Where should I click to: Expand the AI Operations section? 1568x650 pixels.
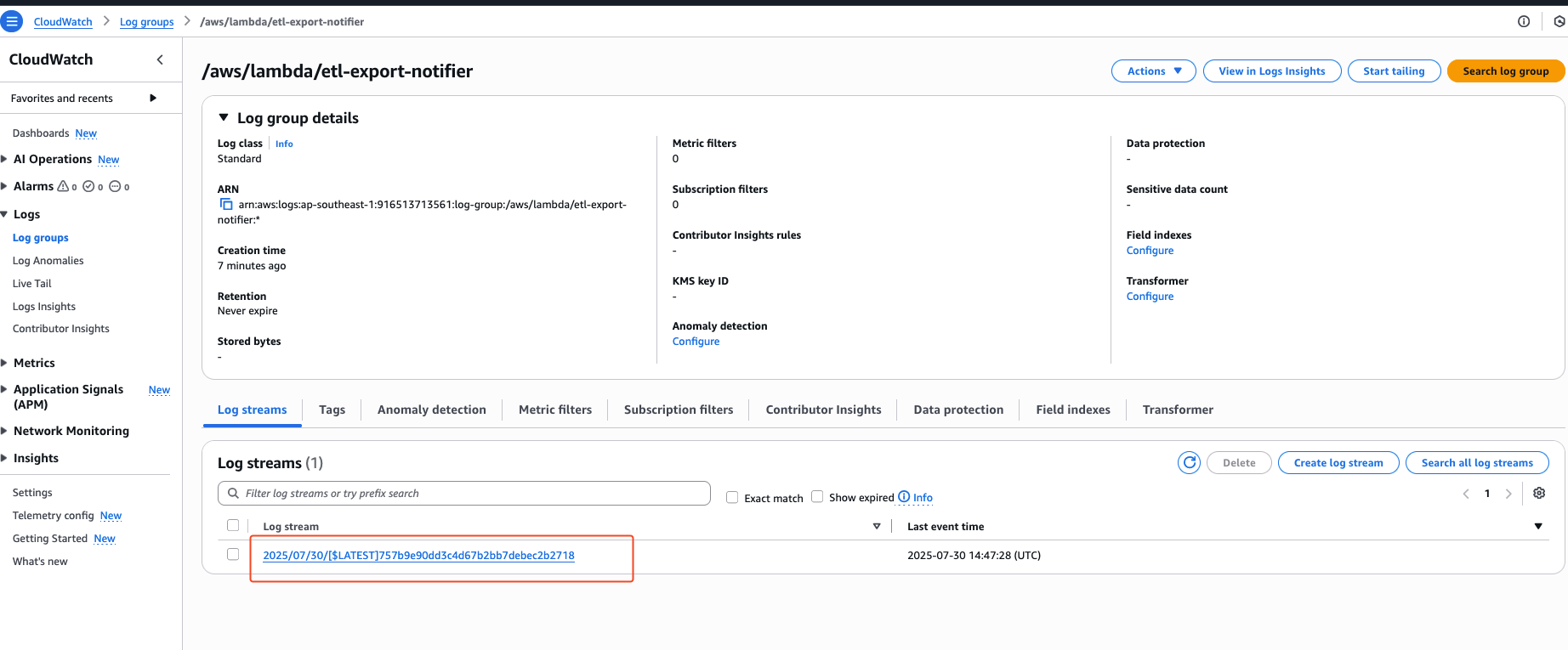[4, 159]
